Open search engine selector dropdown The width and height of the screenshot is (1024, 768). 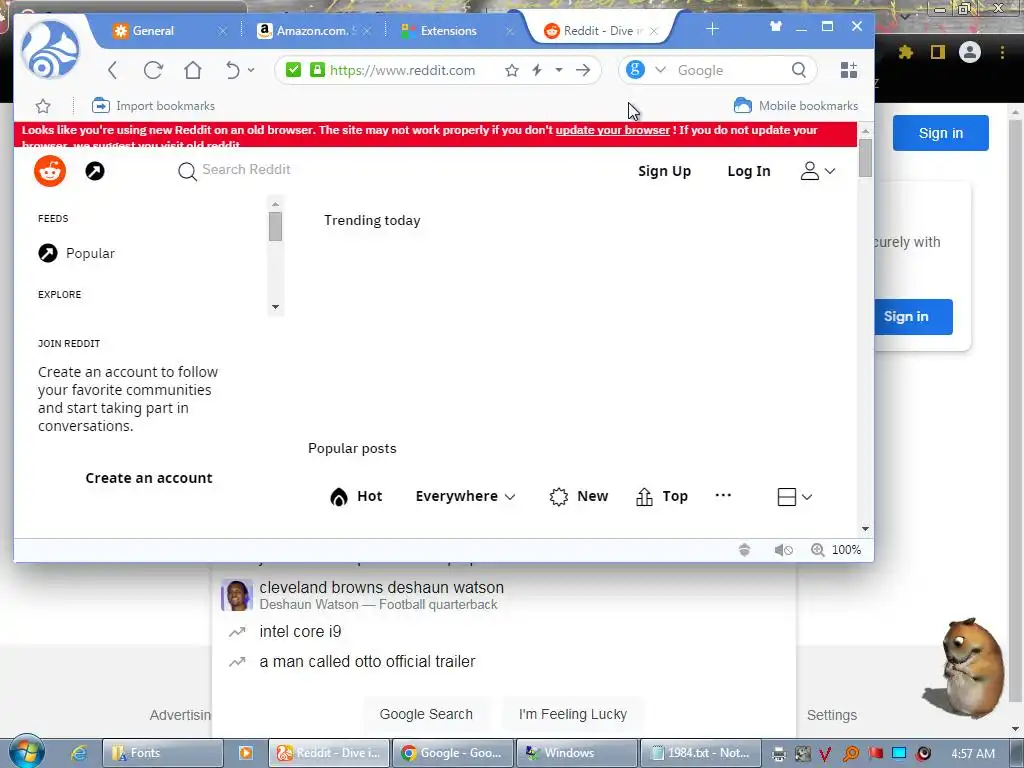(660, 70)
